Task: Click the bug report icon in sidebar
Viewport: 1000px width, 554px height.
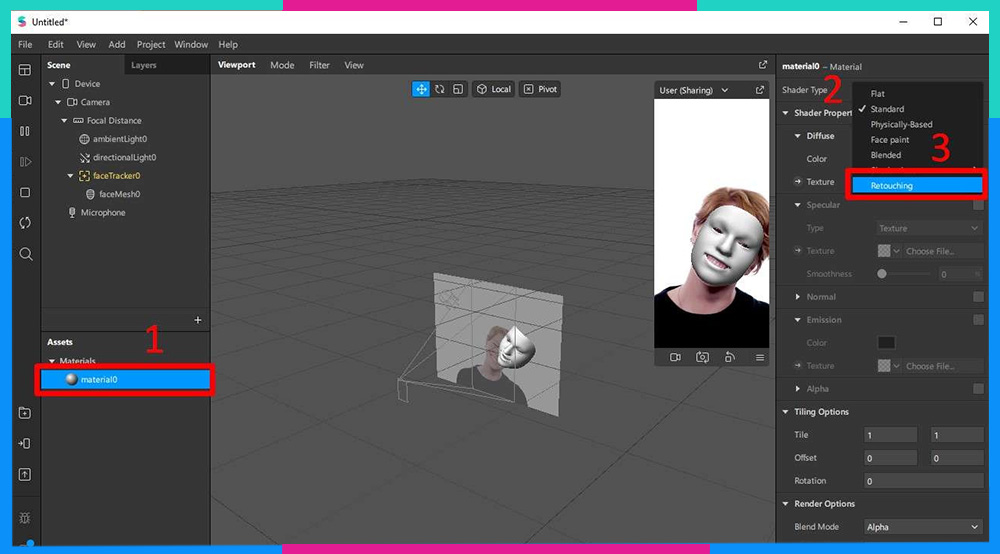Action: [25, 518]
